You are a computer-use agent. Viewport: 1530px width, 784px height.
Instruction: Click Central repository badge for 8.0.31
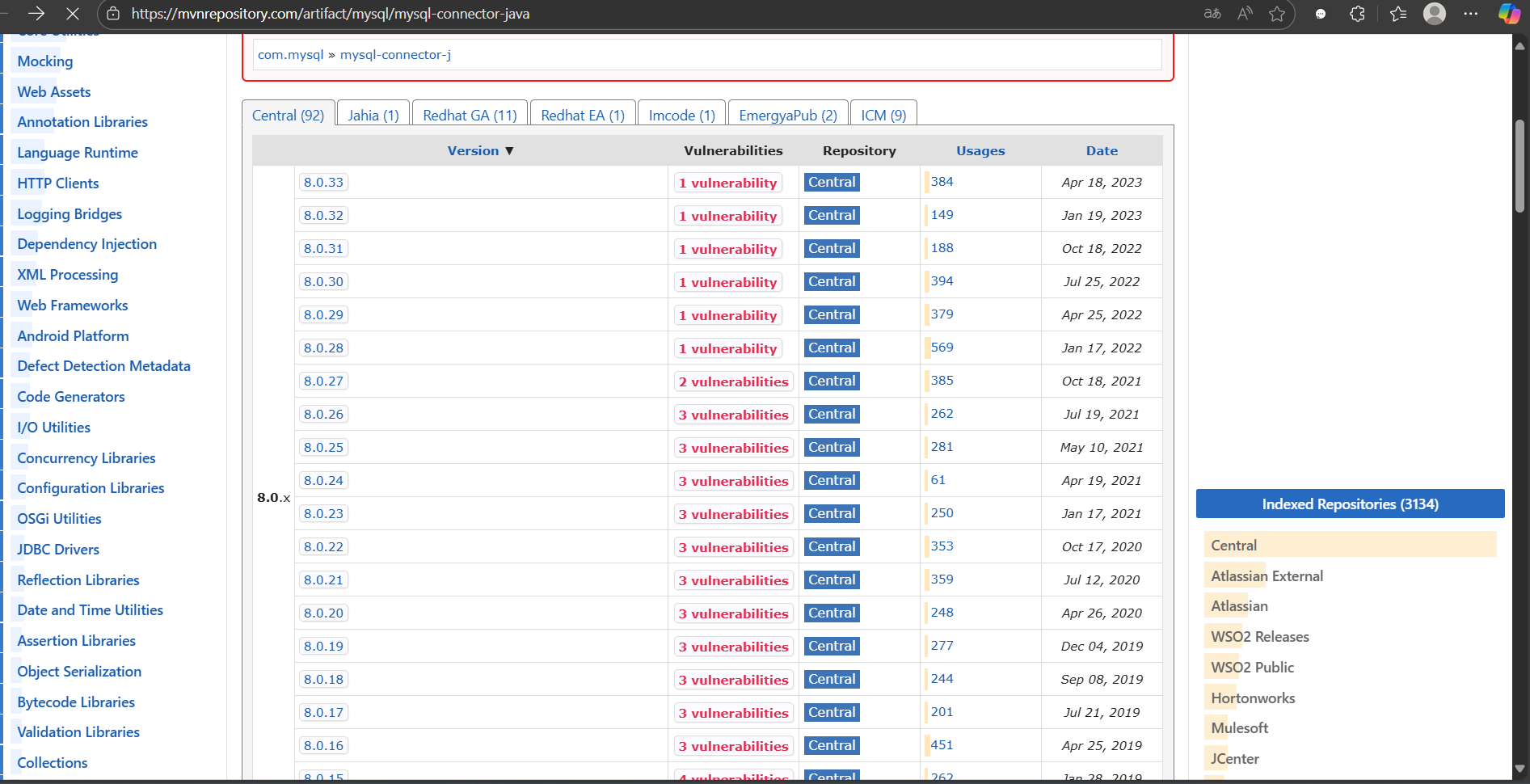(x=832, y=249)
